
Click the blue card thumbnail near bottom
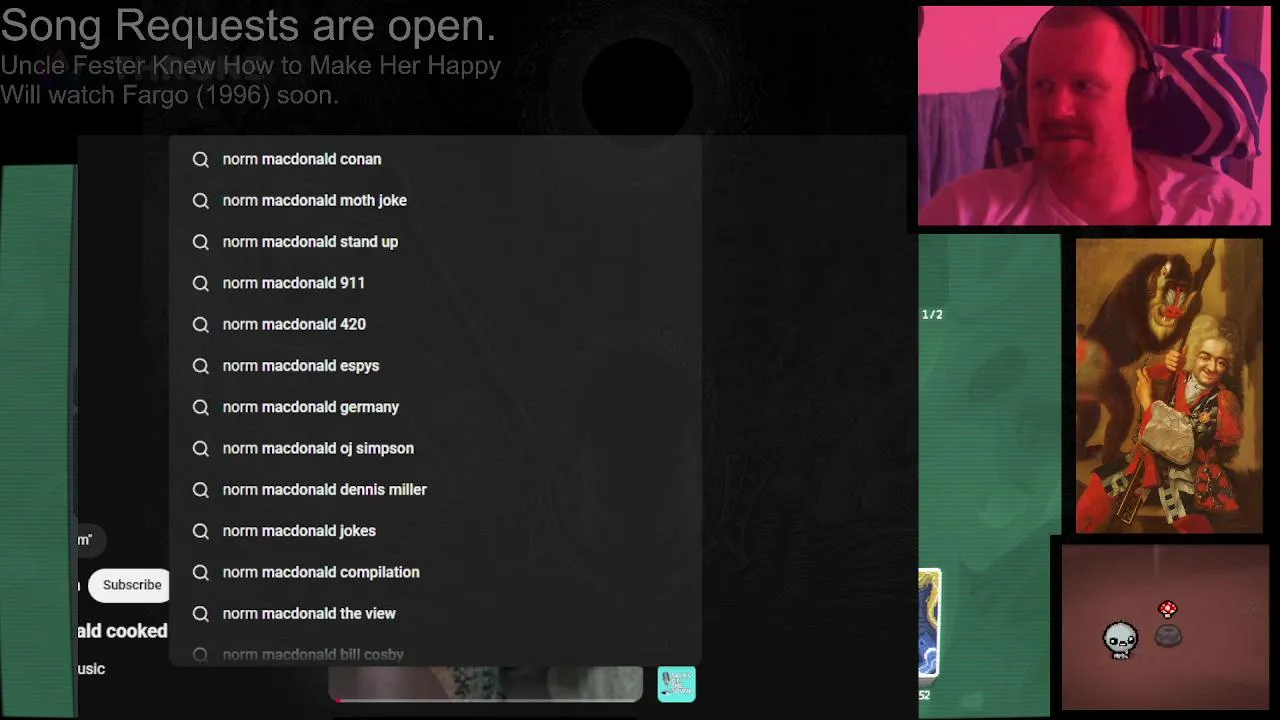pos(929,623)
